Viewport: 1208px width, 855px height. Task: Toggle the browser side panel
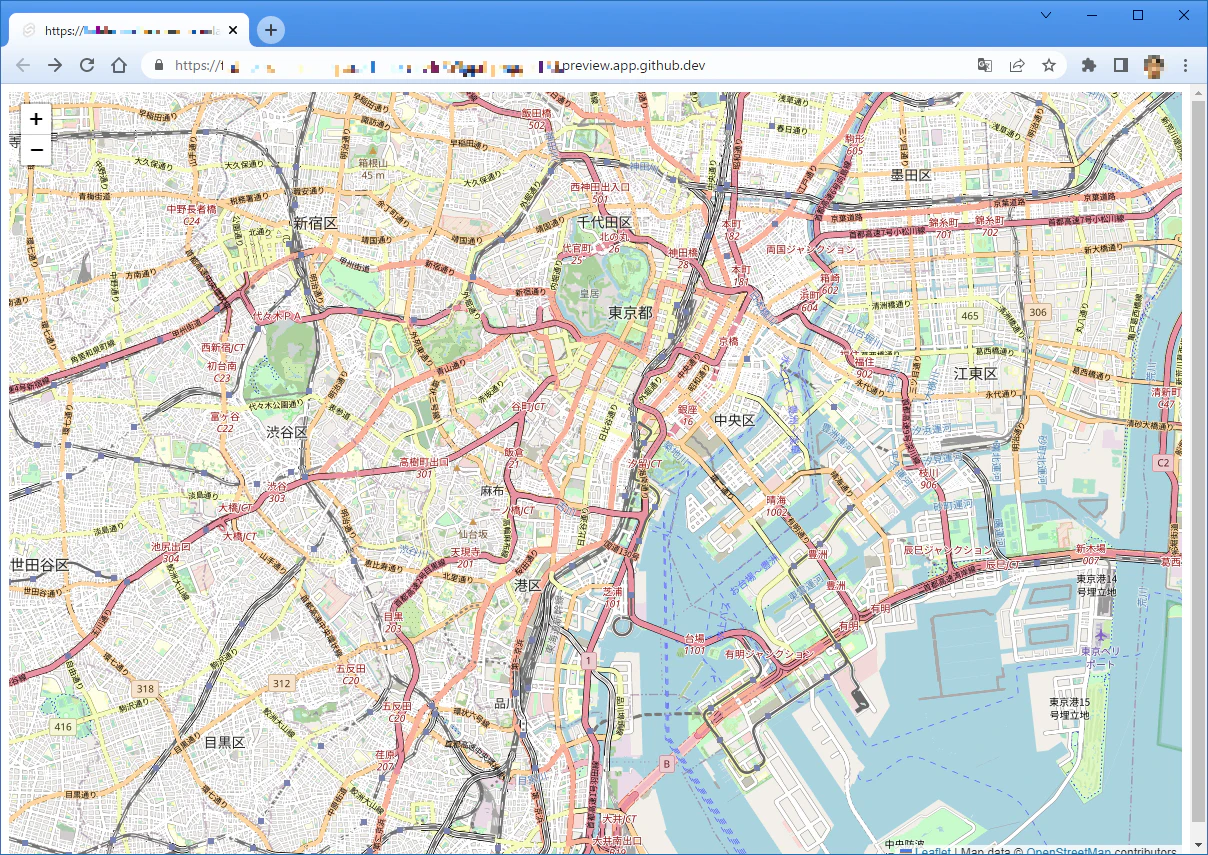click(x=1121, y=65)
